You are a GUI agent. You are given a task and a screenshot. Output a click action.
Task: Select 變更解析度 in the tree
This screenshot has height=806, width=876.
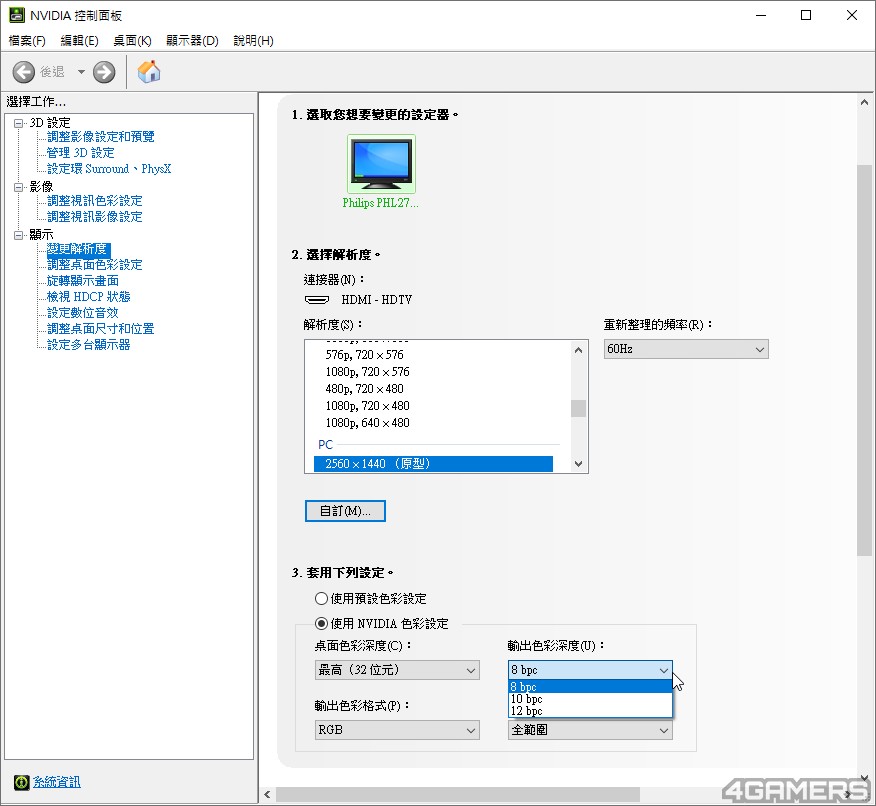click(79, 249)
